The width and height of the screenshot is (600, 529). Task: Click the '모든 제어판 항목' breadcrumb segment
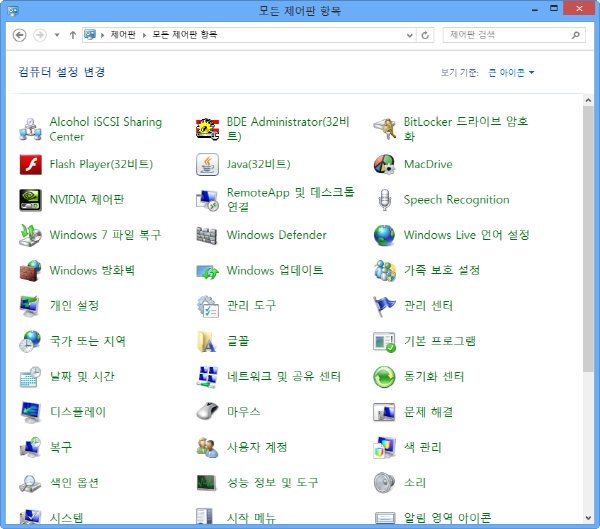(185, 35)
